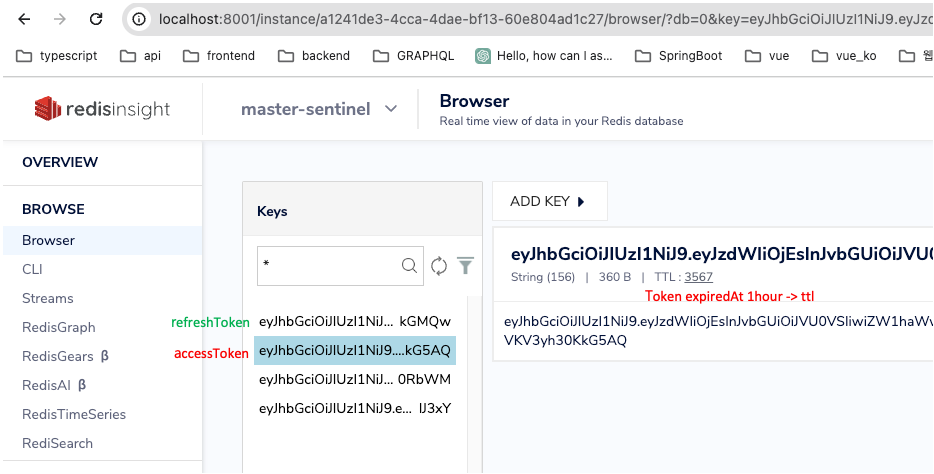Select the key ending in kG5AQ
The image size is (934, 474).
tap(355, 351)
